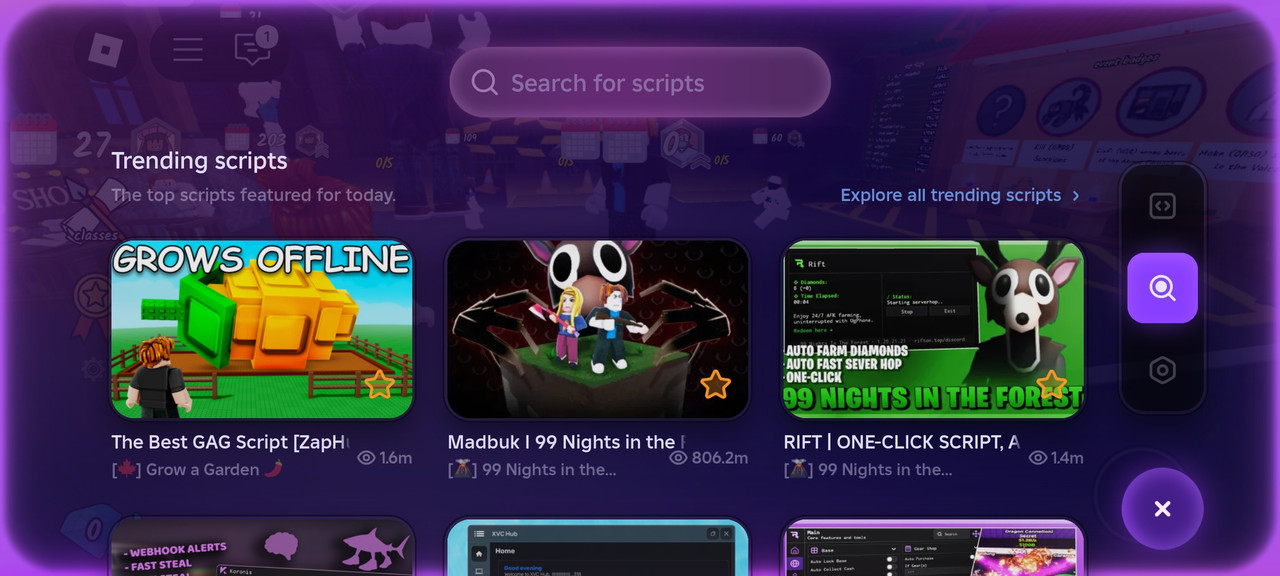Click the Trending scripts heading
This screenshot has height=576, width=1280.
pyautogui.click(x=199, y=161)
